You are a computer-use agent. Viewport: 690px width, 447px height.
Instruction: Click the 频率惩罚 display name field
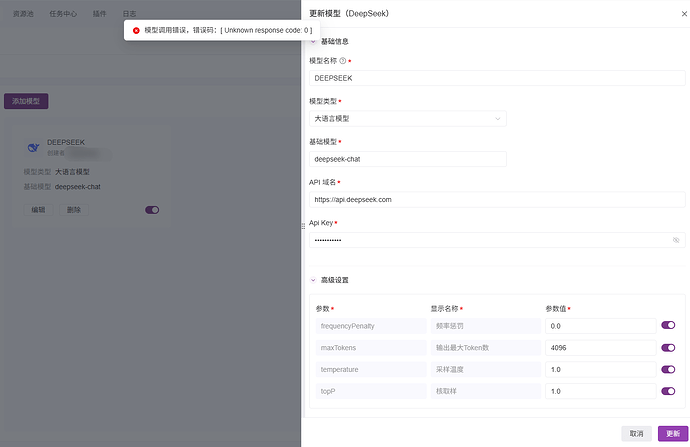point(486,326)
